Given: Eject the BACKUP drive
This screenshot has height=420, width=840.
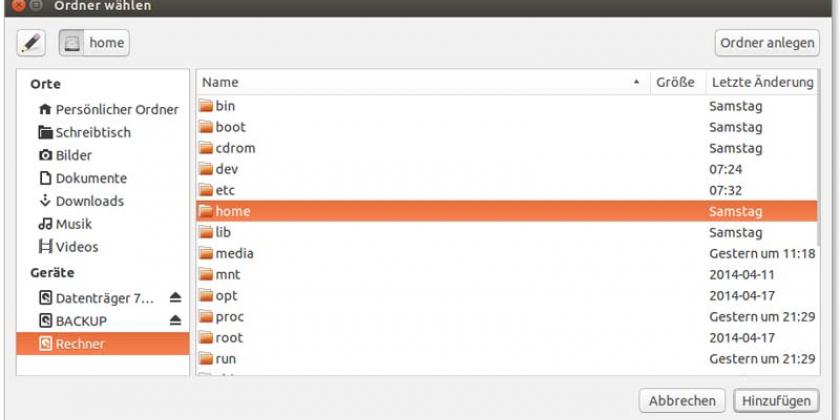Looking at the screenshot, I should point(175,321).
